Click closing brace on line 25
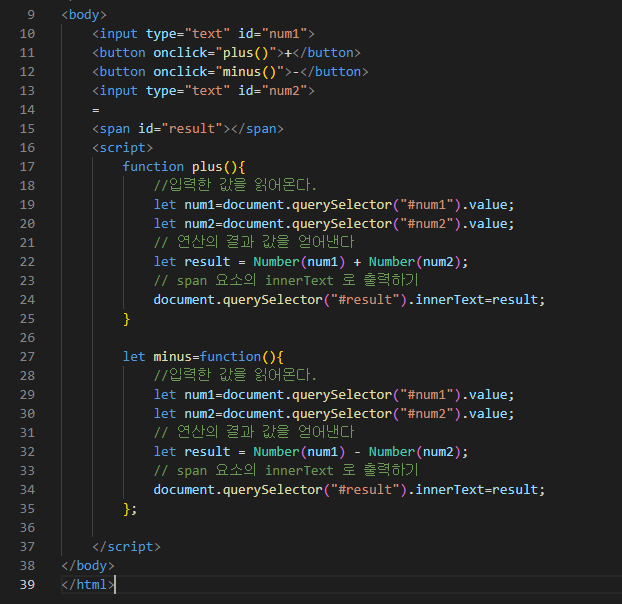This screenshot has width=622, height=604. click(127, 319)
